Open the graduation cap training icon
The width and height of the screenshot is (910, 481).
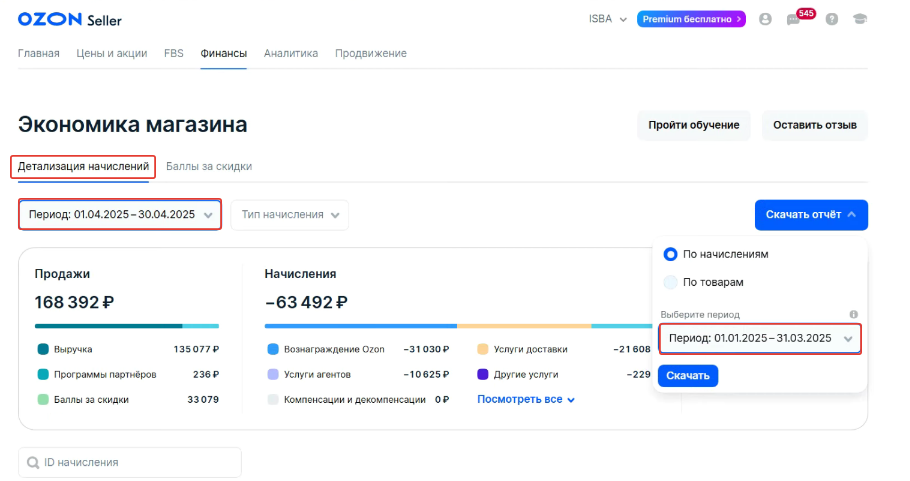pos(860,19)
